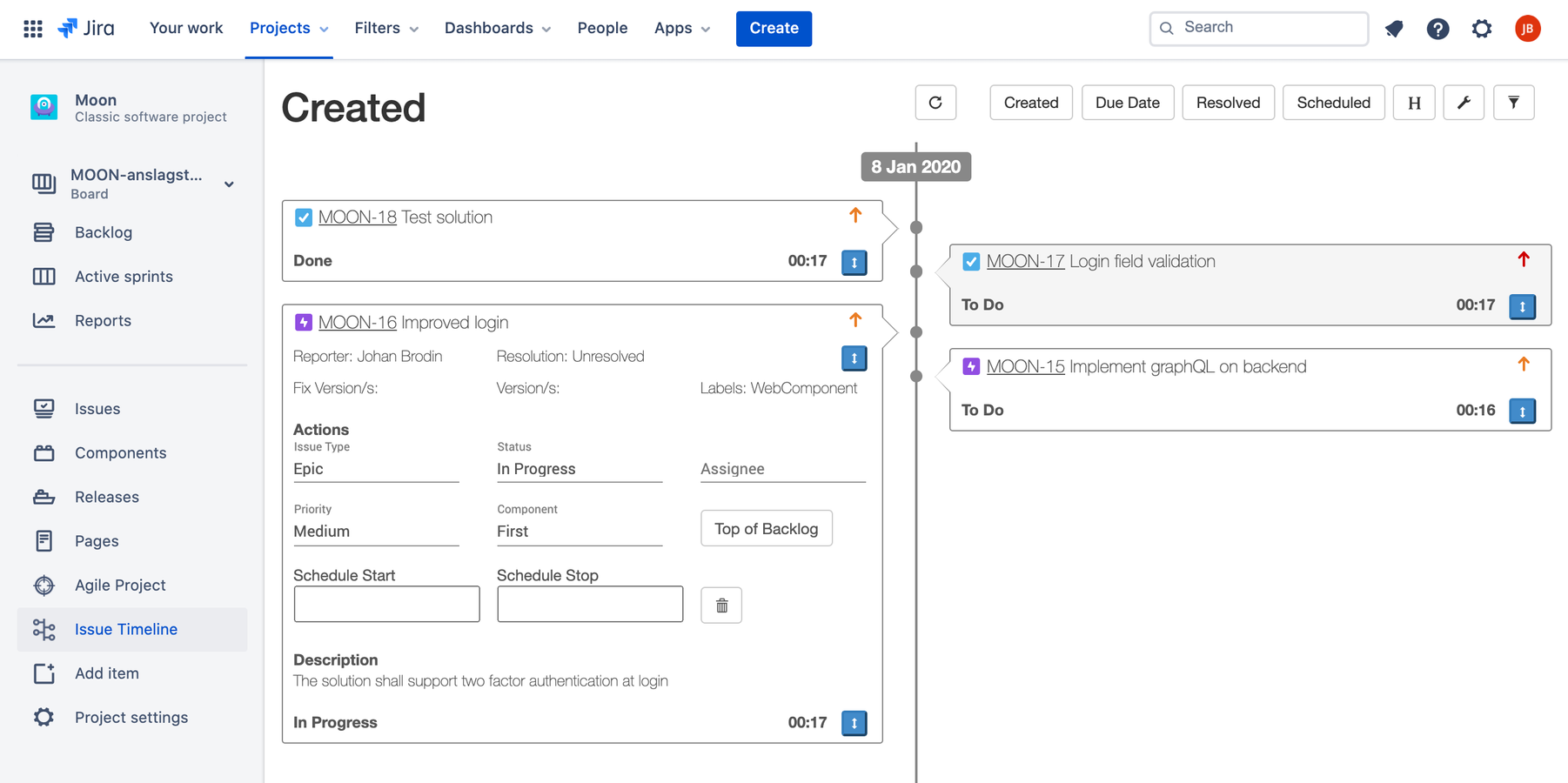
Task: Toggle details on the MOON-17 card
Action: (x=1522, y=306)
